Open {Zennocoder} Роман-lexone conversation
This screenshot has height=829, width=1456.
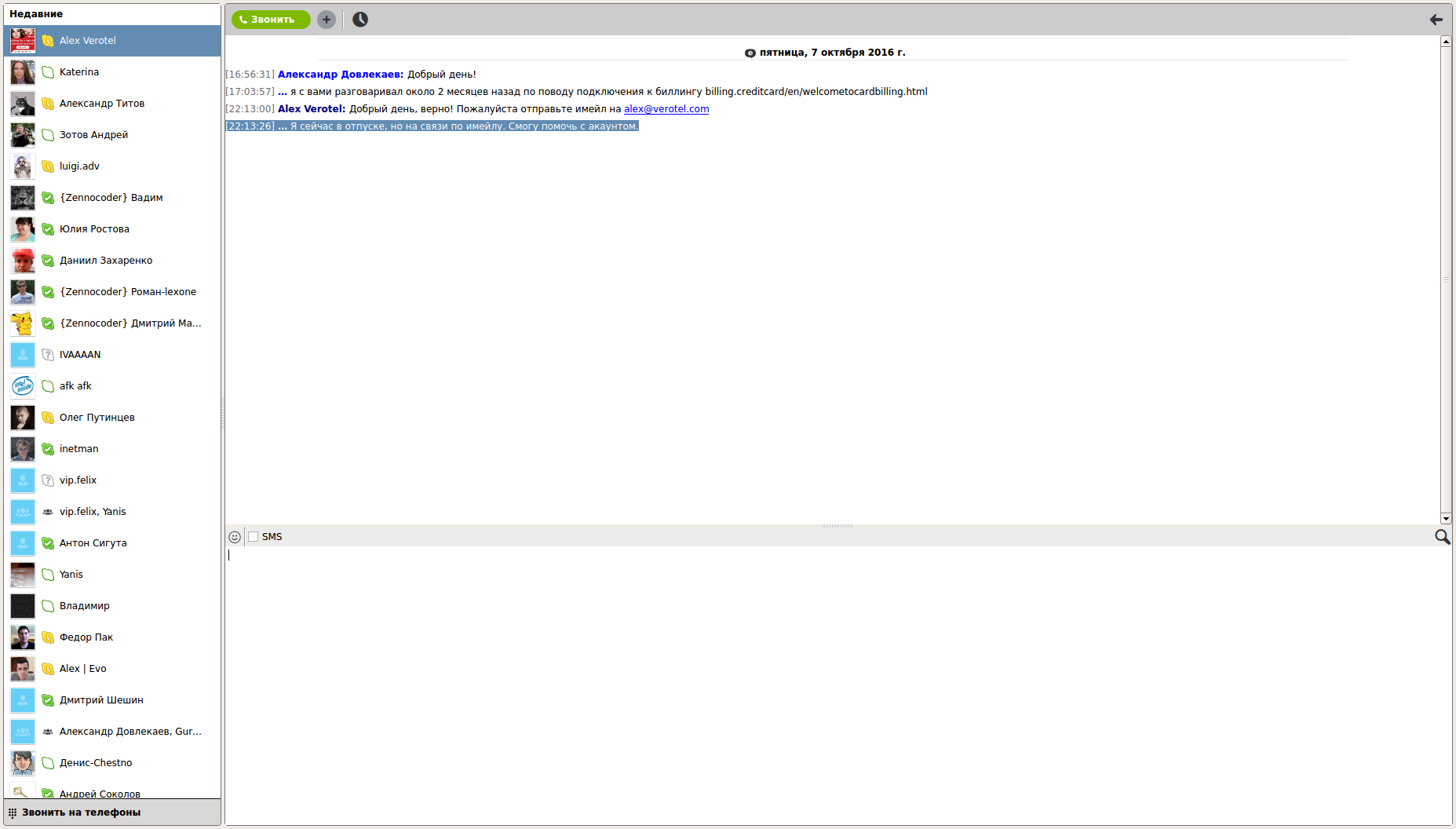112,292
